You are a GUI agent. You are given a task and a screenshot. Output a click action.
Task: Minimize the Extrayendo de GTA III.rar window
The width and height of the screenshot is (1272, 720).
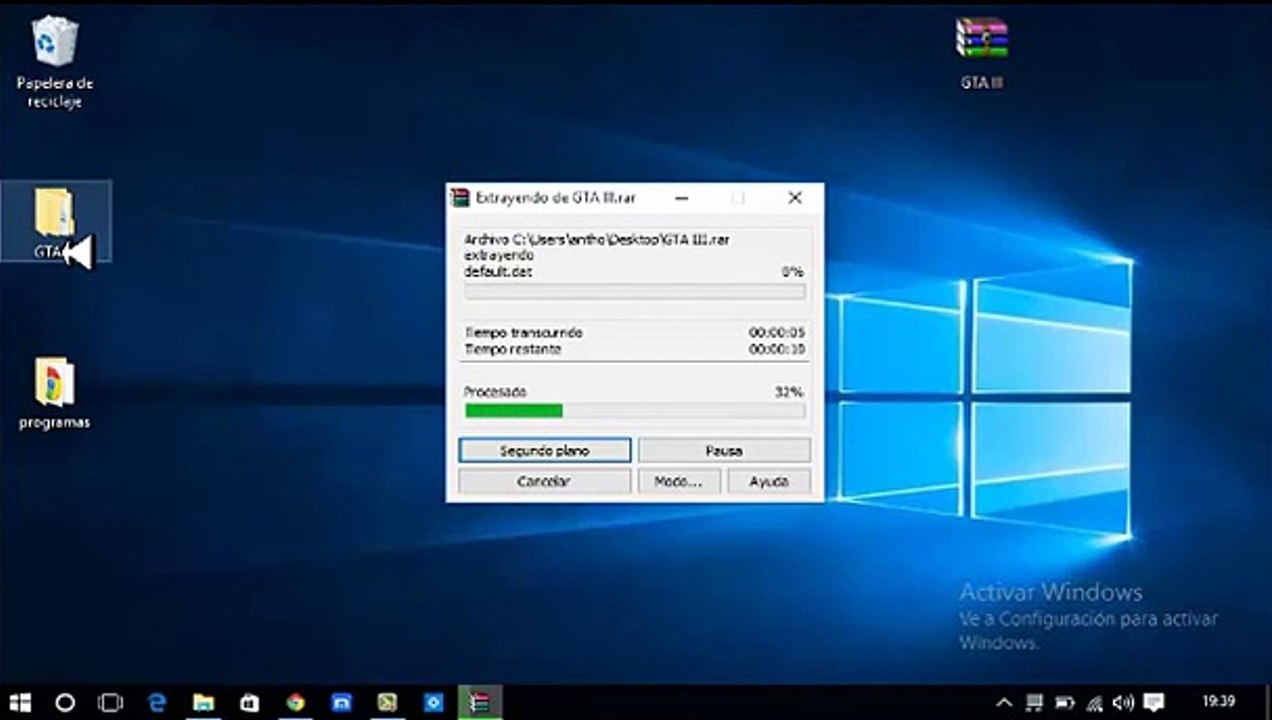point(682,198)
